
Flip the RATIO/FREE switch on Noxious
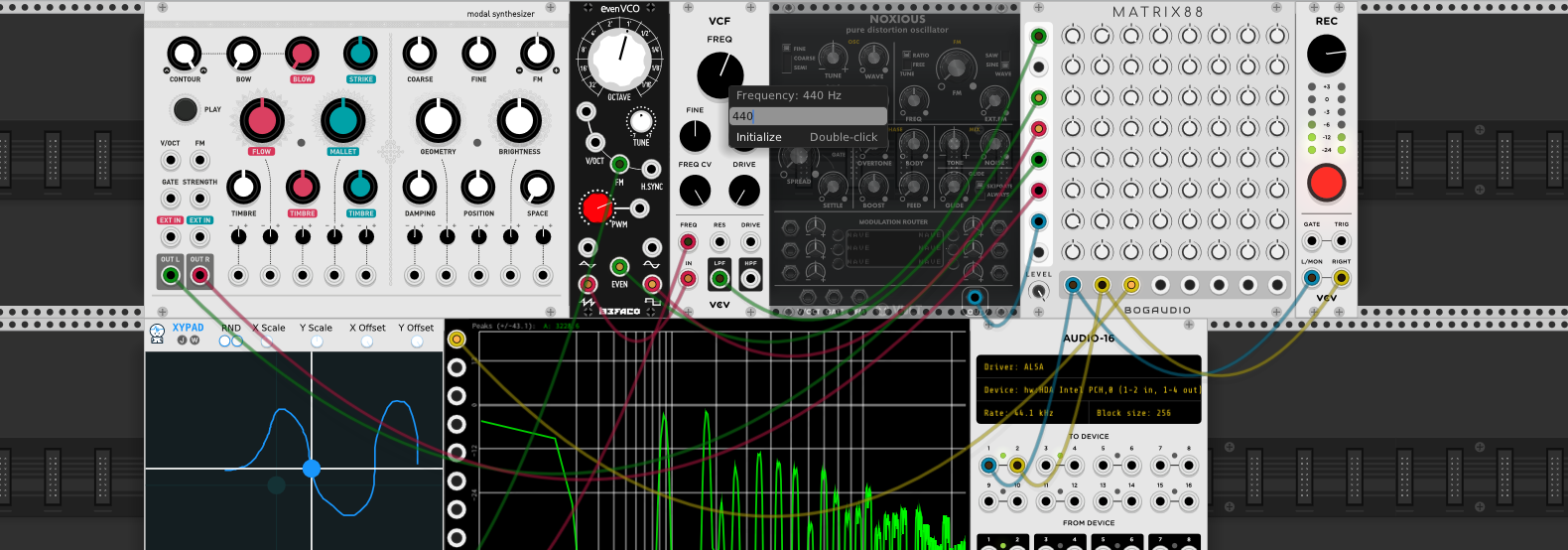[908, 60]
